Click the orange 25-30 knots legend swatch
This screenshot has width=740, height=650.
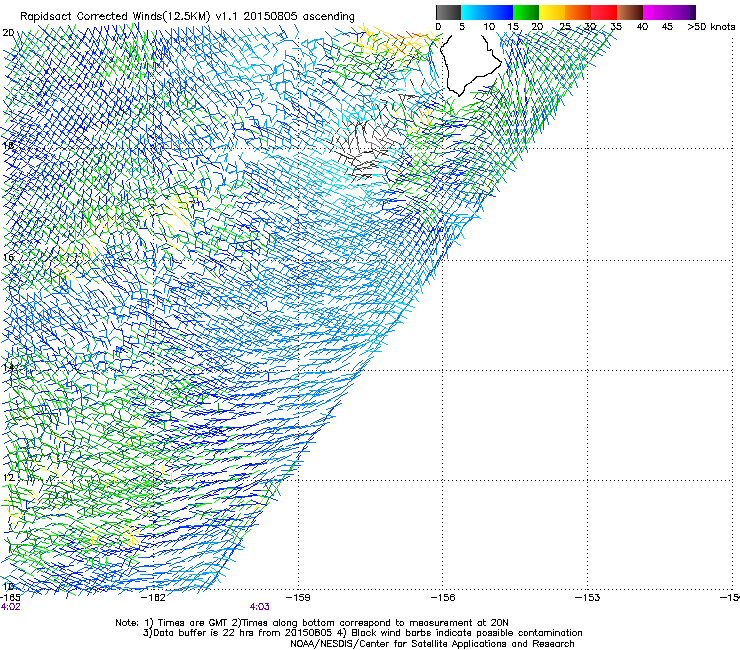(x=578, y=12)
